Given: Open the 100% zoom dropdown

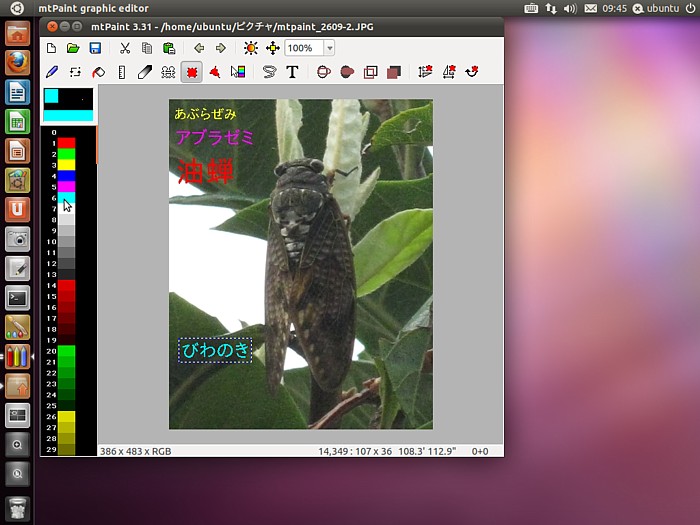Looking at the screenshot, I should [x=329, y=48].
